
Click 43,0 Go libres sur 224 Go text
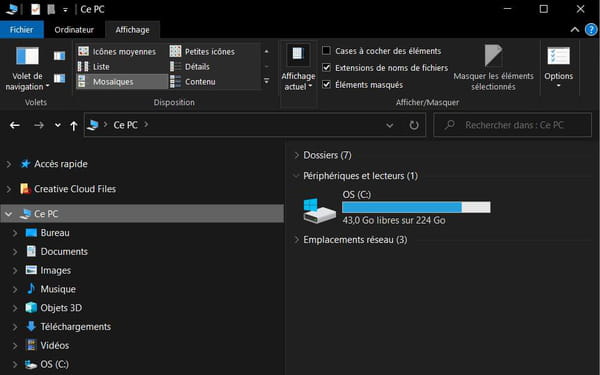coord(394,220)
